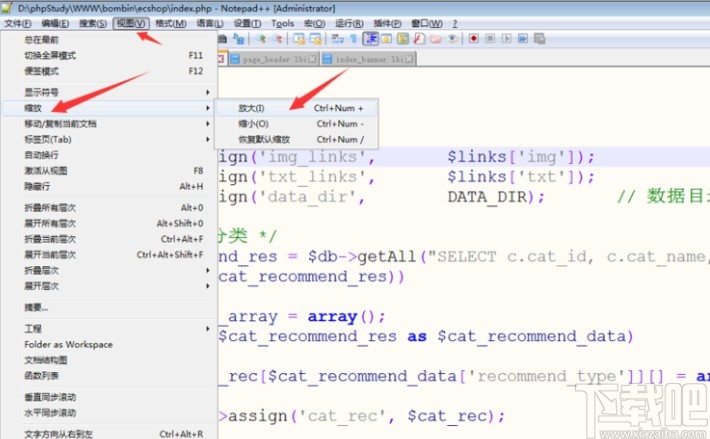Open the 搜索(S) menu
This screenshot has height=439, width=710.
point(93,24)
